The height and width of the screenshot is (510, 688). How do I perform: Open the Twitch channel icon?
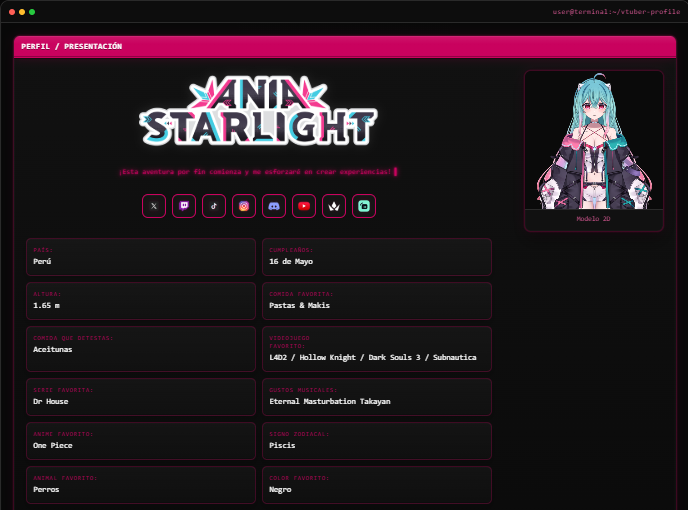pyautogui.click(x=184, y=206)
